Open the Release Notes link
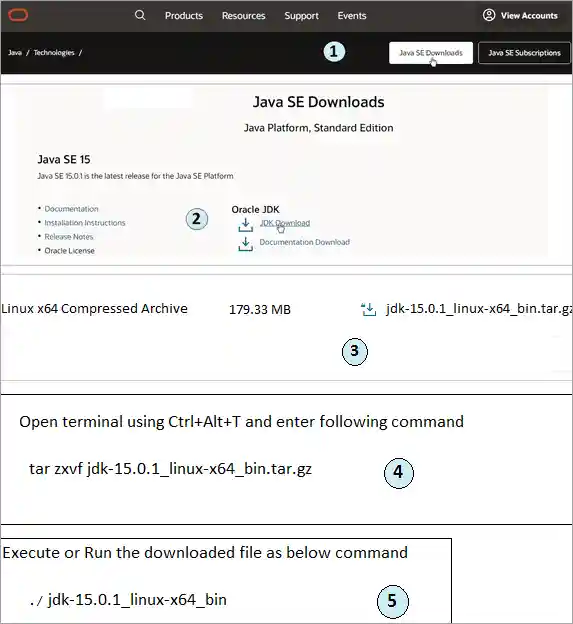Image resolution: width=573 pixels, height=624 pixels. (69, 236)
